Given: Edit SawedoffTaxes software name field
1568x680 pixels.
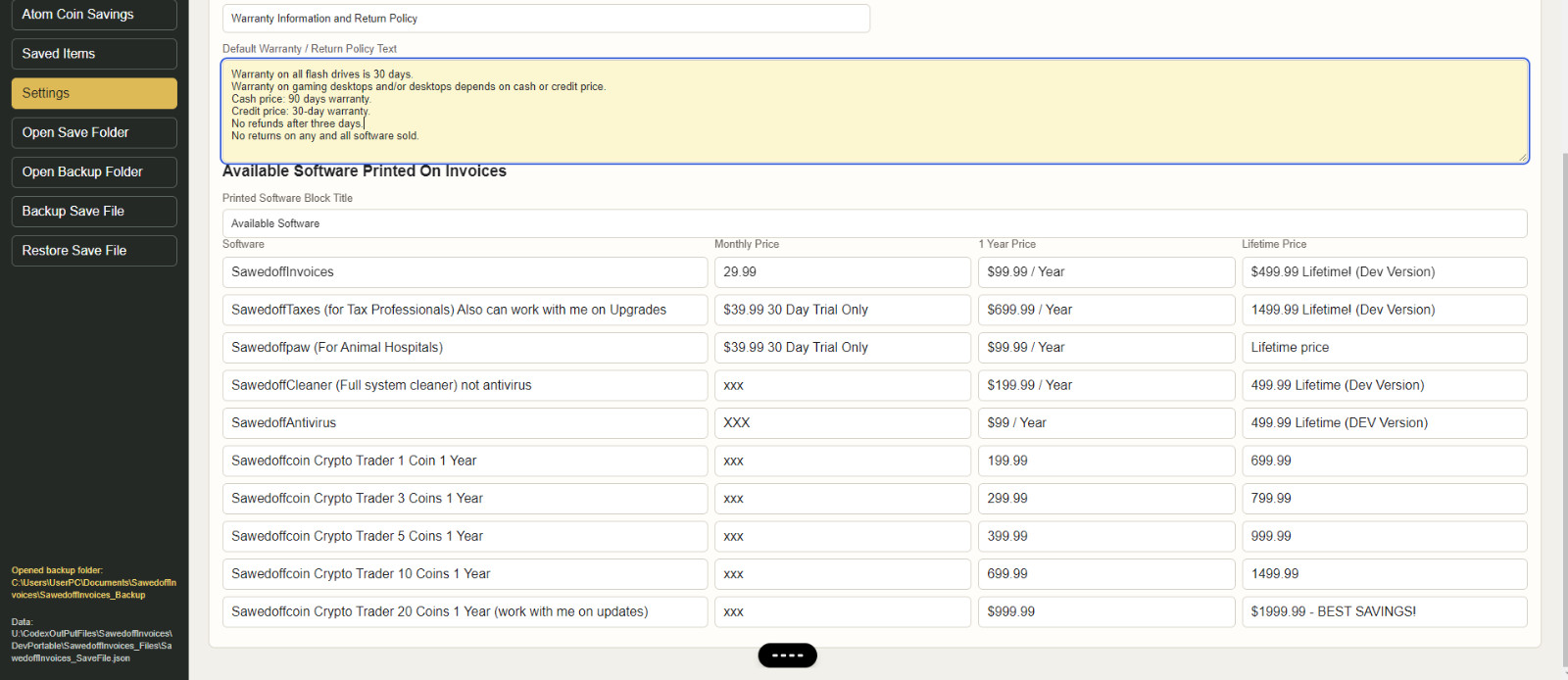Looking at the screenshot, I should pos(465,310).
